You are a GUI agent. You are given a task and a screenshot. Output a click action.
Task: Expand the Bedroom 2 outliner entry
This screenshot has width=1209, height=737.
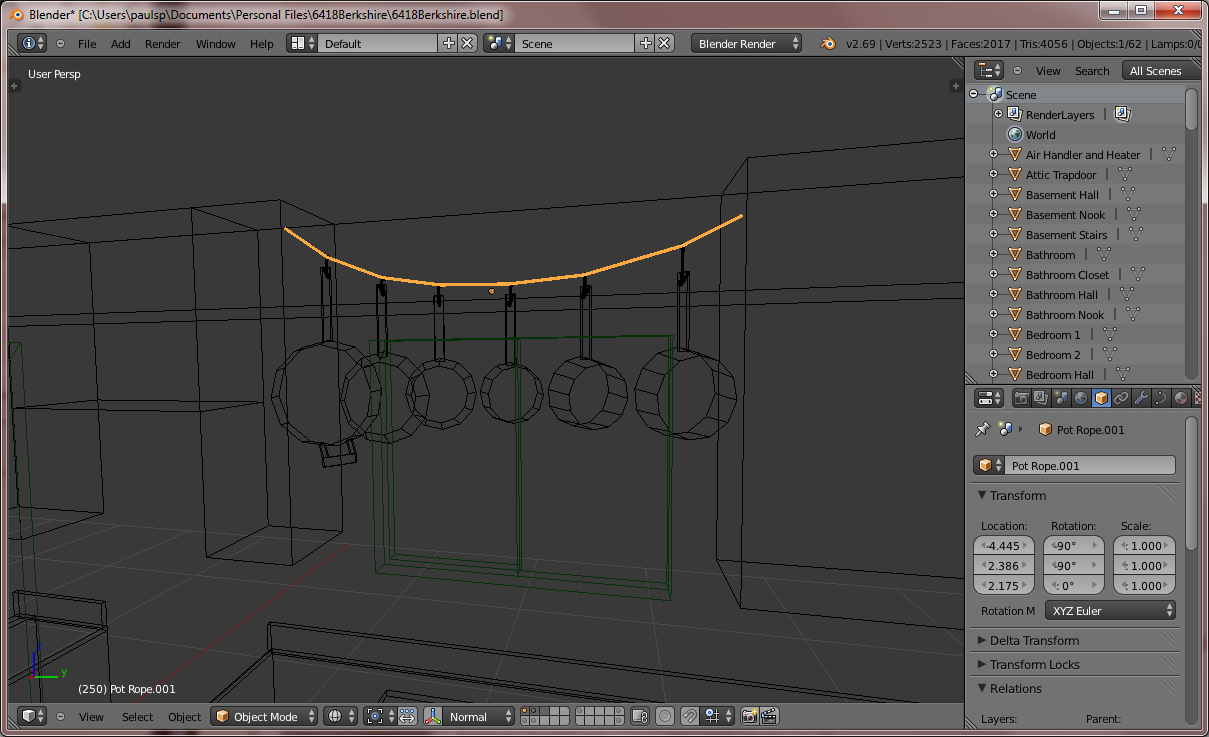tap(993, 354)
